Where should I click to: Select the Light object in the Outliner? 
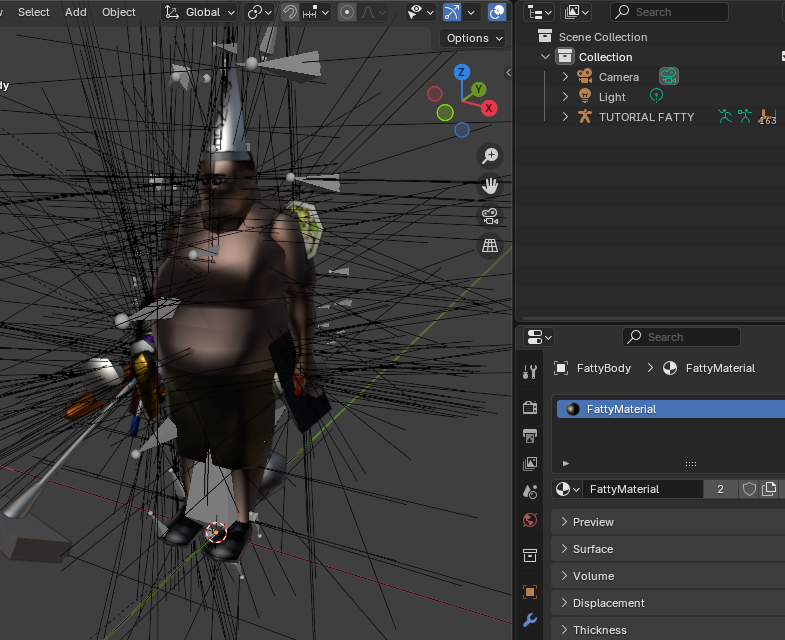pyautogui.click(x=612, y=97)
